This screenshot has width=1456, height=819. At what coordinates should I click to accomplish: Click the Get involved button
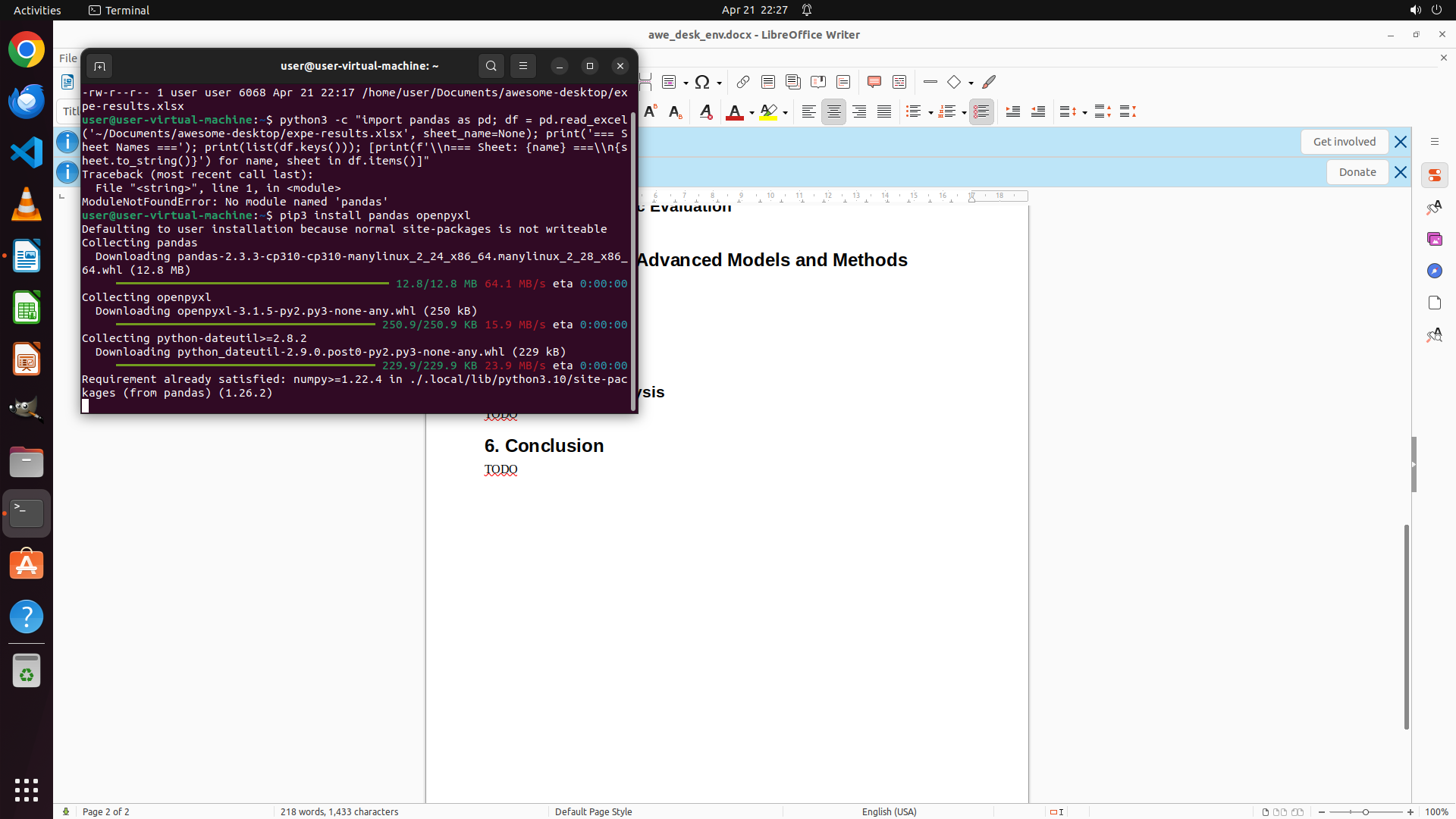click(x=1344, y=142)
